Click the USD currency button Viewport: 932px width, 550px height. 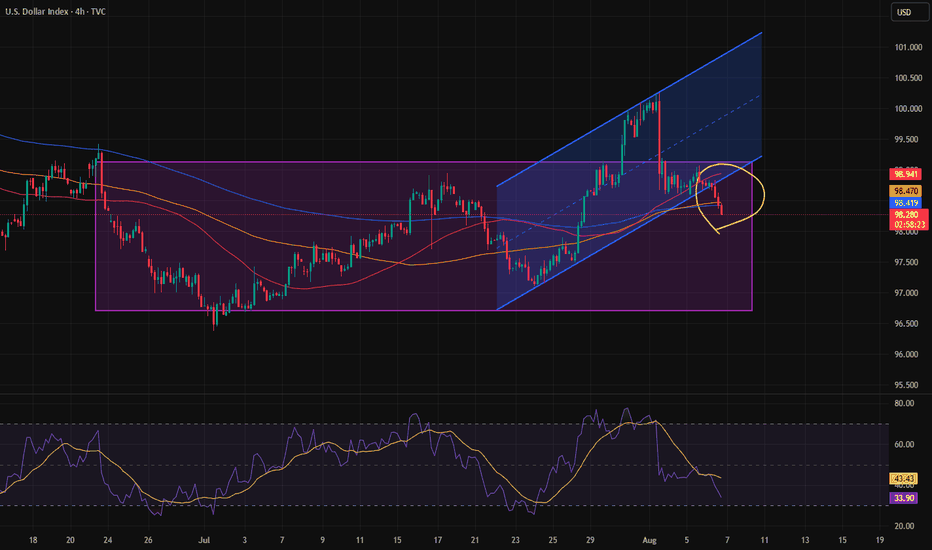(x=908, y=12)
